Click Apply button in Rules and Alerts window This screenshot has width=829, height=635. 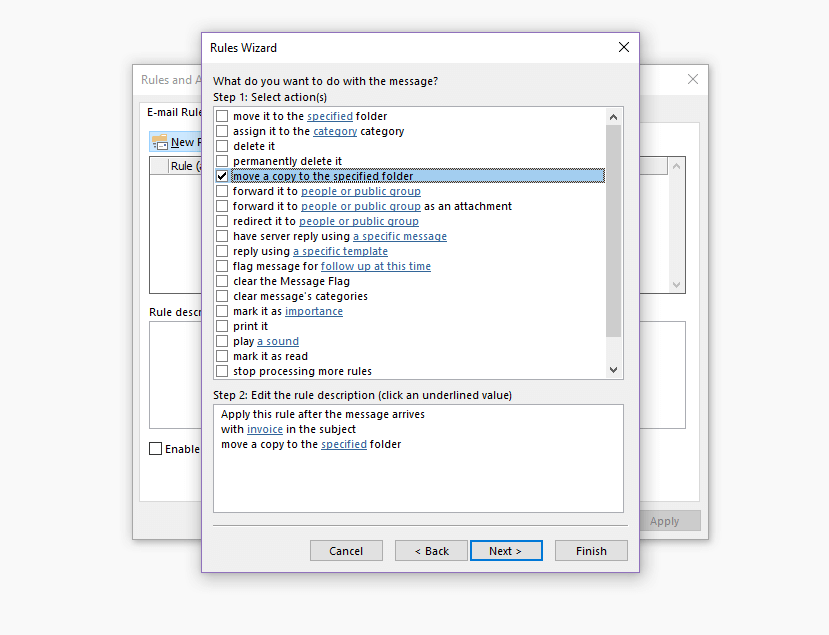(669, 521)
